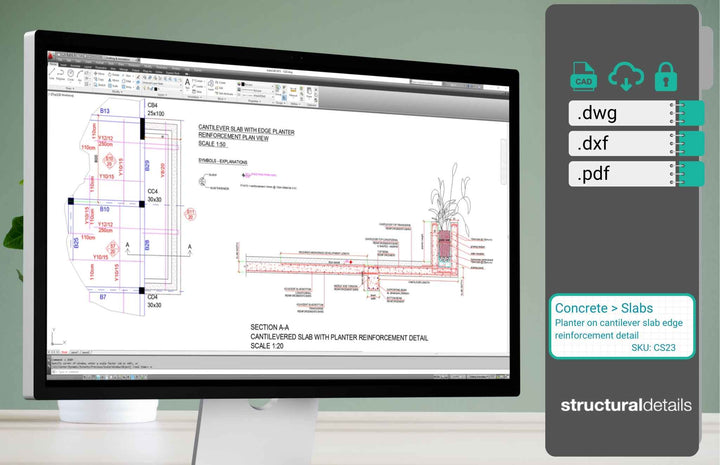Screen dimensions: 720x465
Task: Click the SKU: CS23 text
Action: tap(653, 347)
